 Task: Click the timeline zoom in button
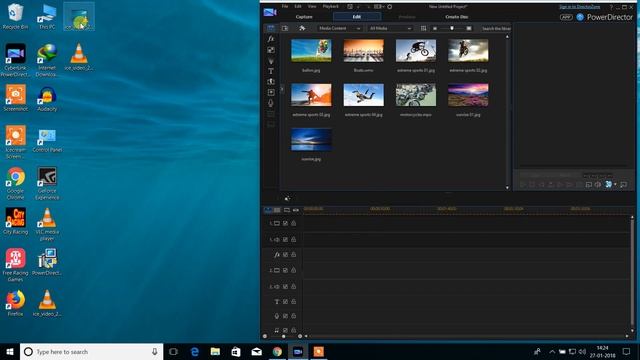(x=300, y=336)
